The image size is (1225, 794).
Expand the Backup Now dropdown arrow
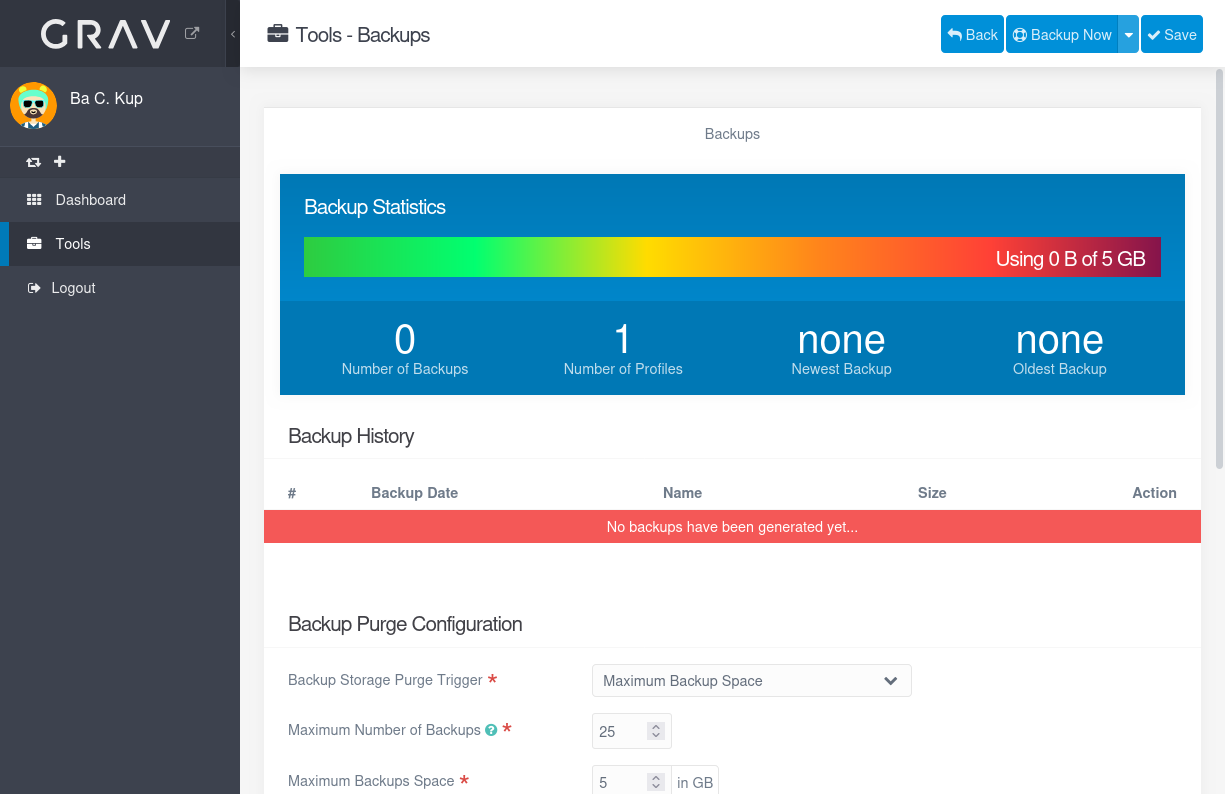click(1128, 34)
